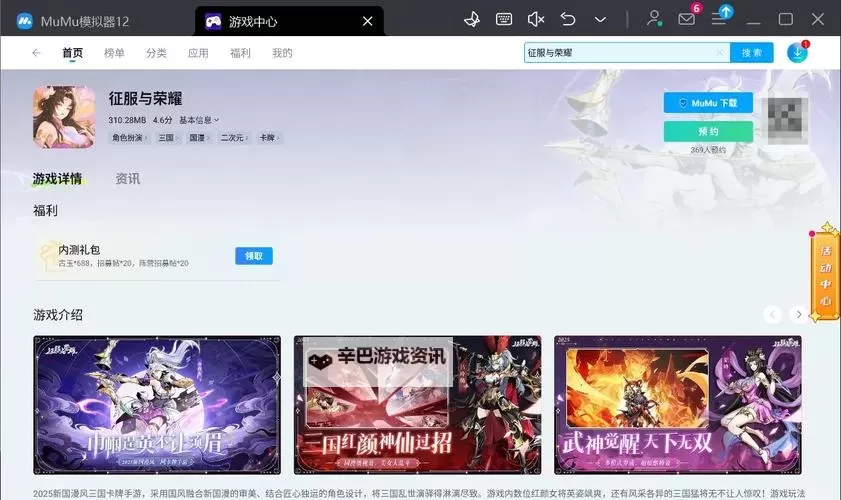Click the green 预约 button
841x500 pixels.
click(708, 131)
